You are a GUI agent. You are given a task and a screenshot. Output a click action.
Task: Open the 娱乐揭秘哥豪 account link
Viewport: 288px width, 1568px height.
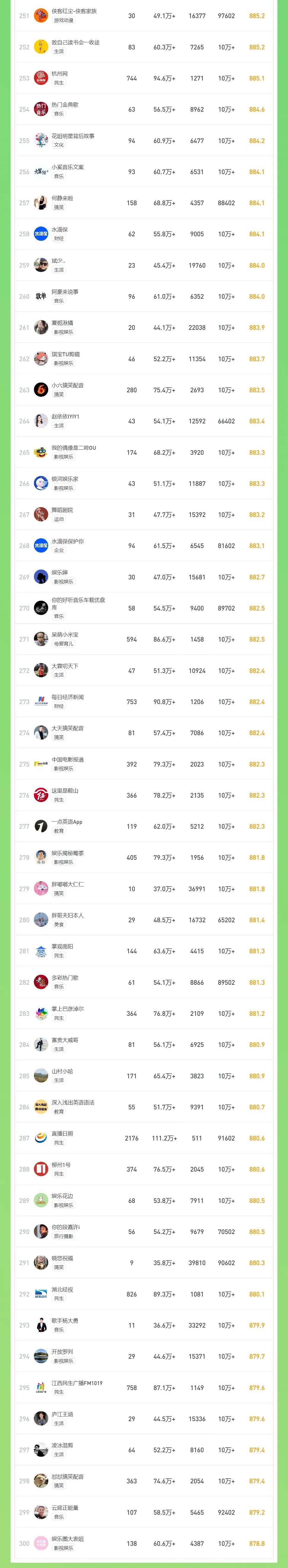pyautogui.click(x=68, y=853)
